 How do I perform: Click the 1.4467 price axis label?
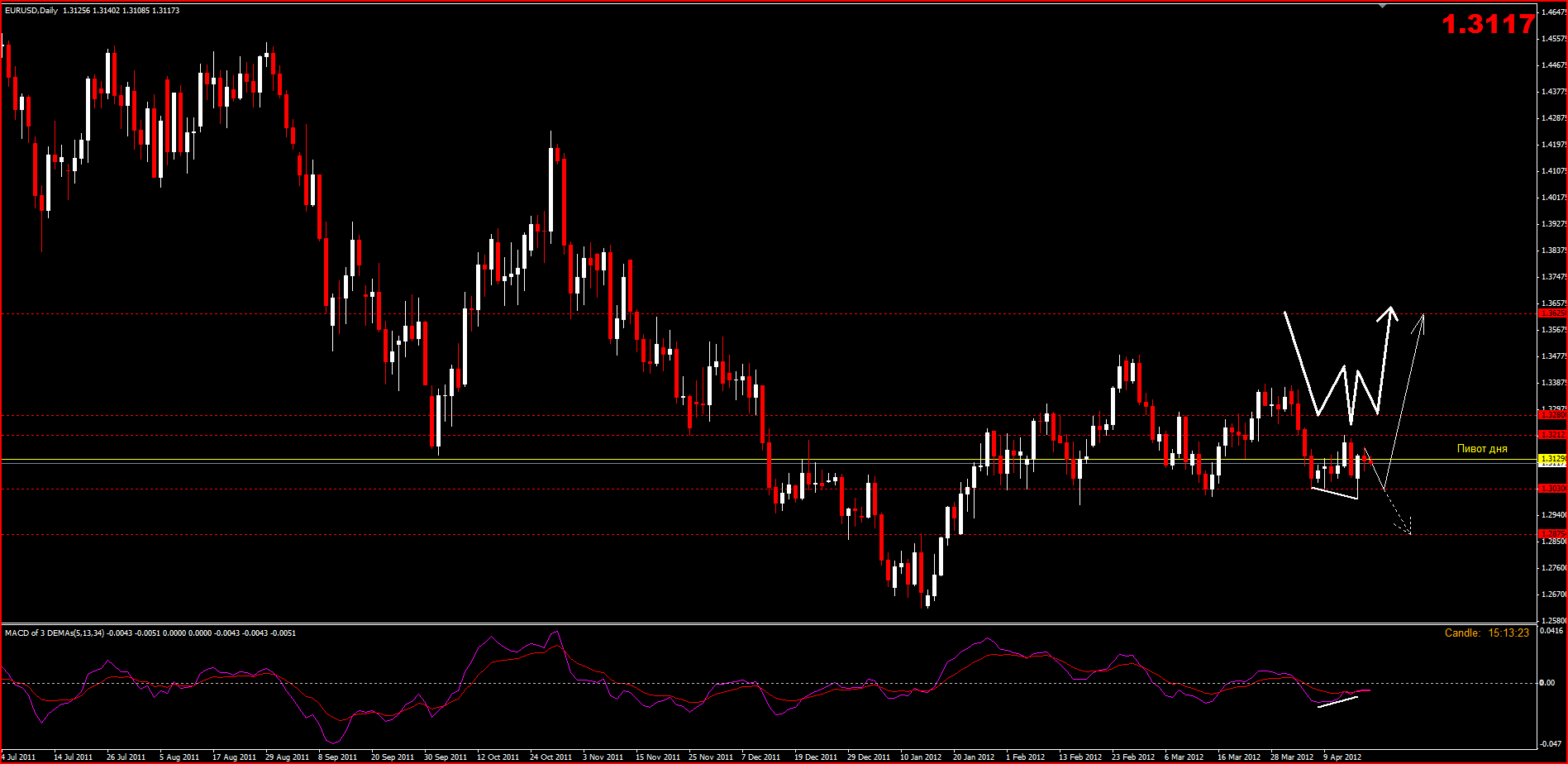1554,65
